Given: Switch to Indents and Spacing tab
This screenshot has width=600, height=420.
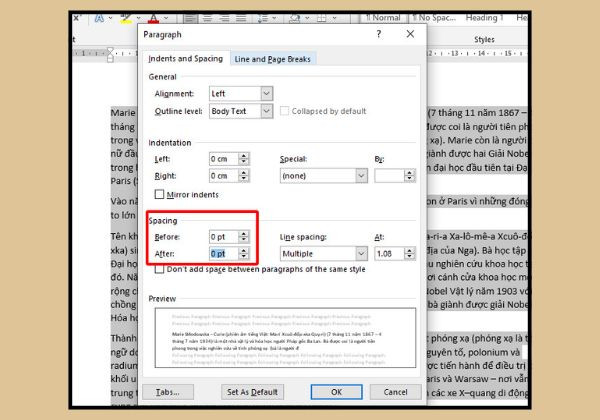Looking at the screenshot, I should [x=186, y=59].
